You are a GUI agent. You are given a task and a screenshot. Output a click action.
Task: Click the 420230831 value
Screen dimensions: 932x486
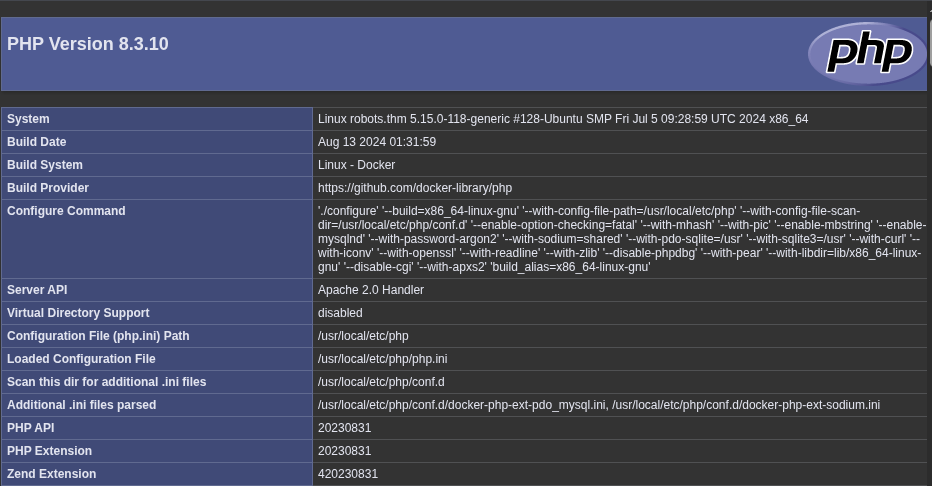click(x=348, y=474)
